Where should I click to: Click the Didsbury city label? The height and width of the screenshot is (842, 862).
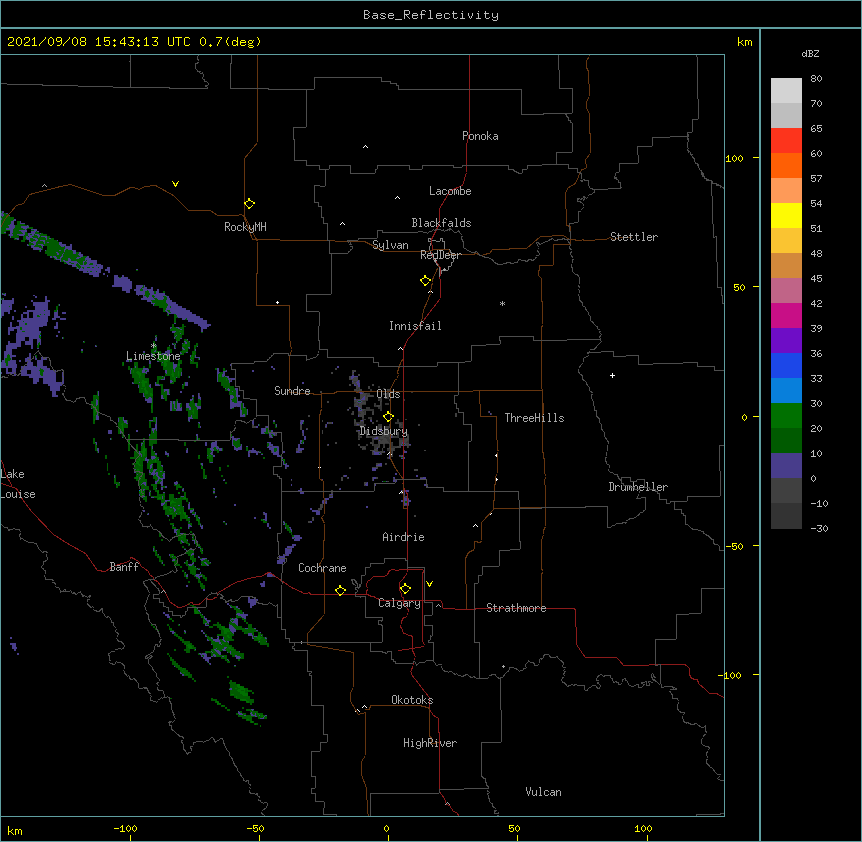(x=384, y=431)
